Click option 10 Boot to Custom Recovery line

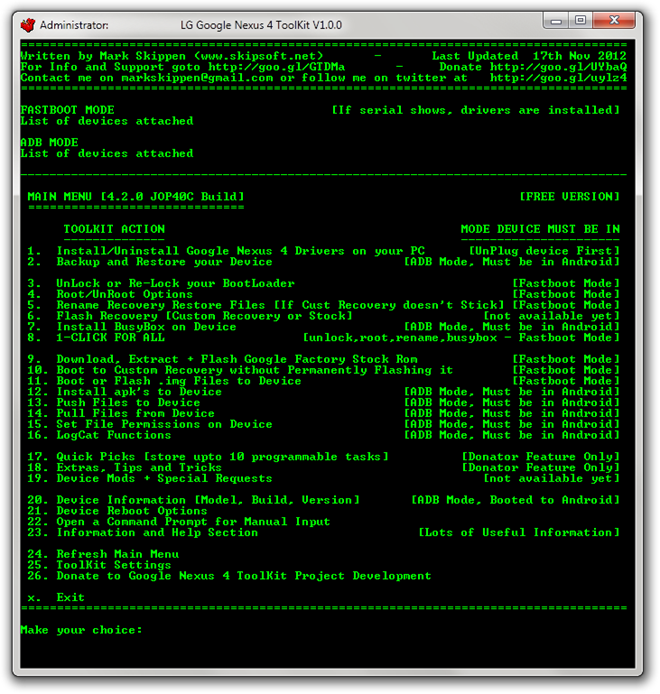pyautogui.click(x=240, y=370)
